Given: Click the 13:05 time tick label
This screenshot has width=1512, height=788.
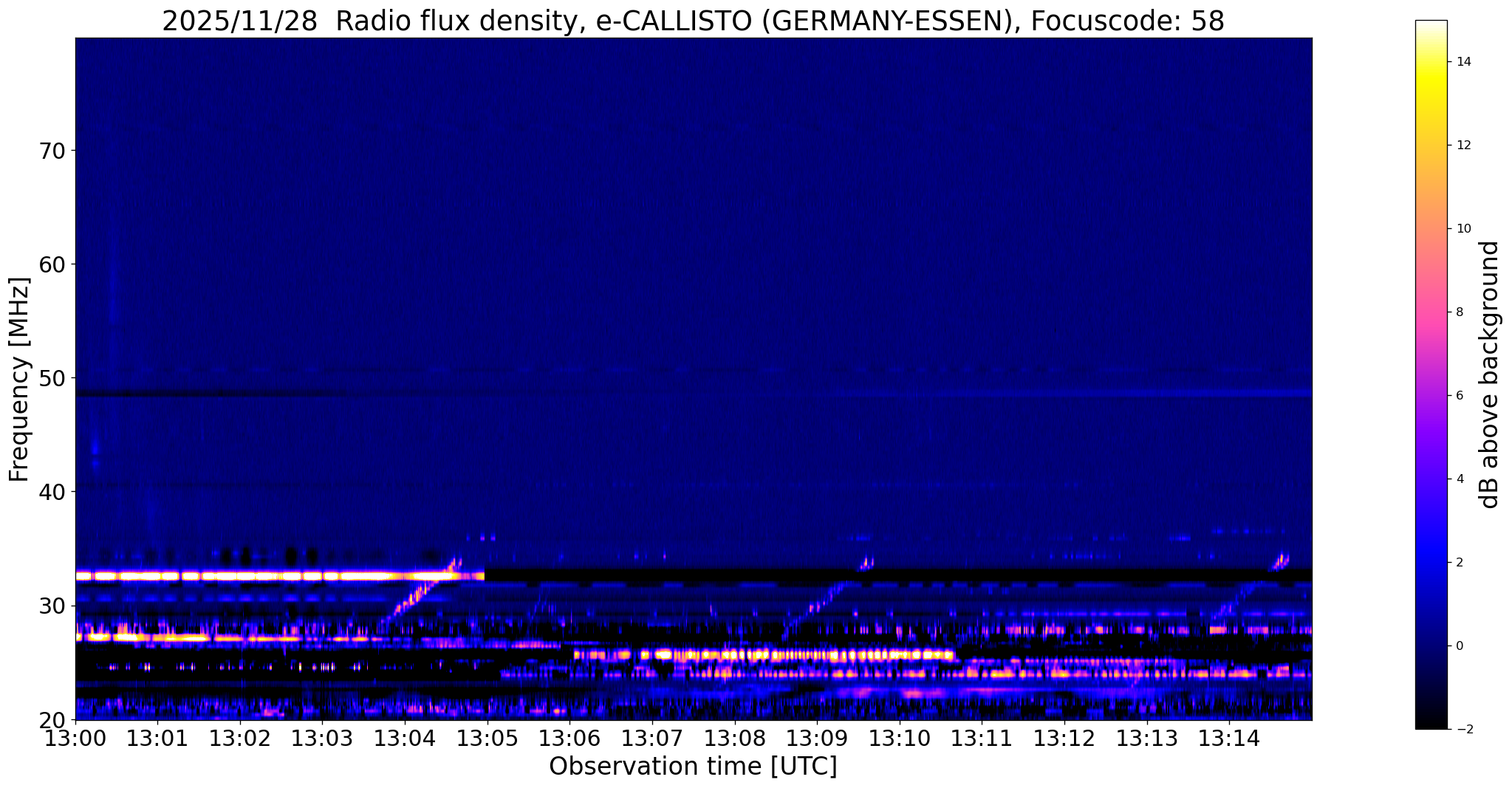Looking at the screenshot, I should click(x=488, y=738).
